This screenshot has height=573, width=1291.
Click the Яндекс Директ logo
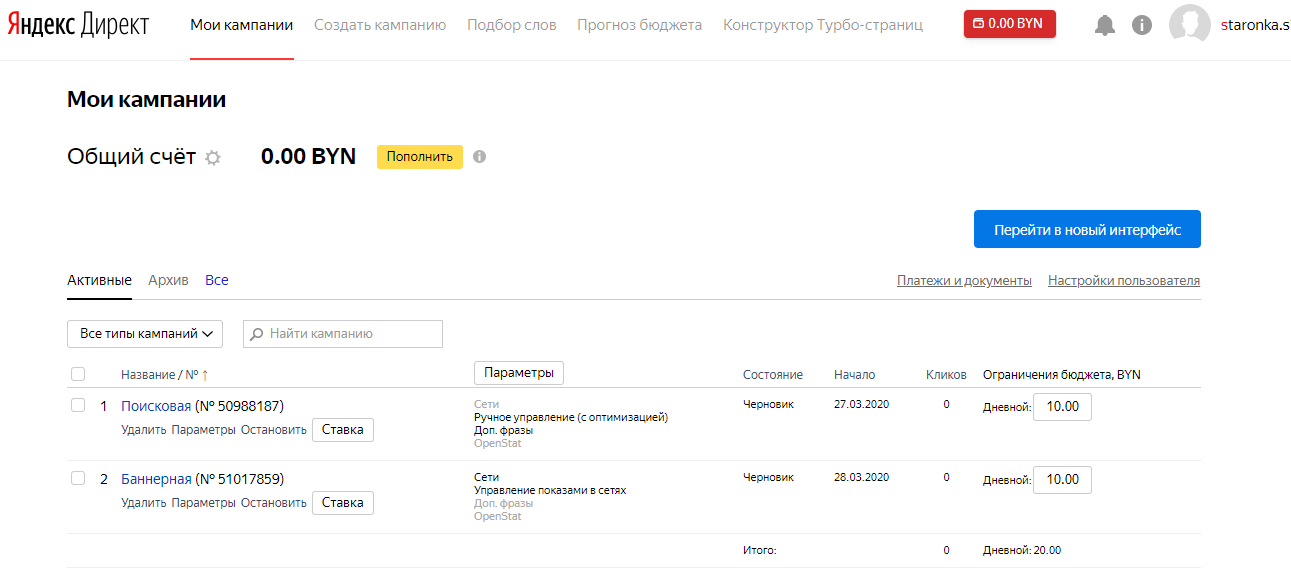coord(78,25)
